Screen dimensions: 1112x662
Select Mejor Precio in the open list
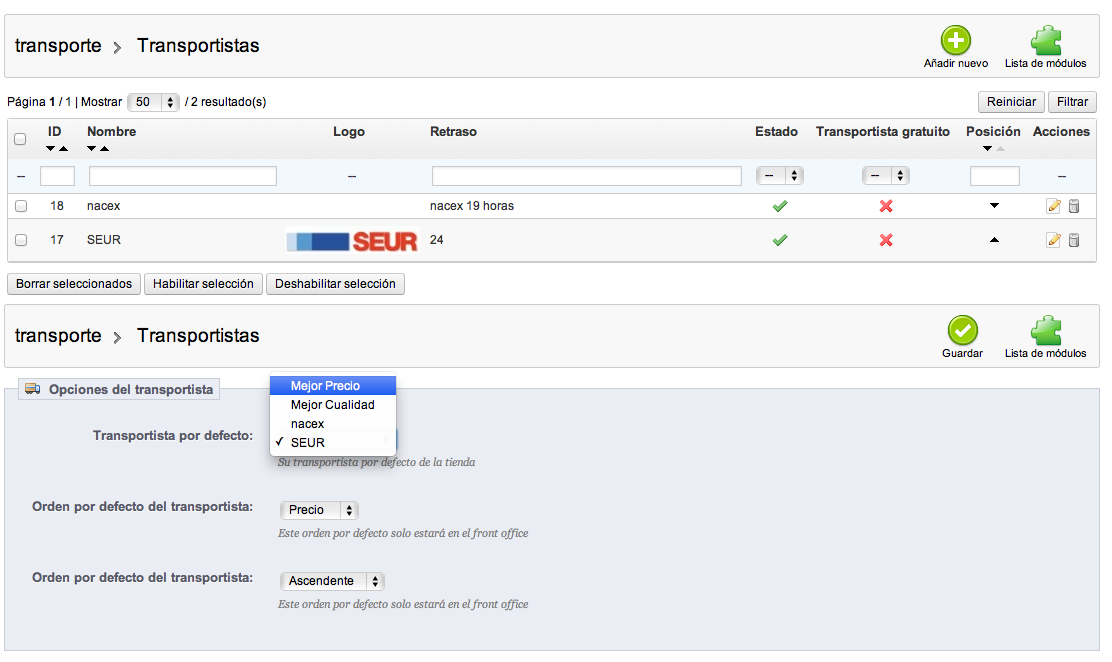[x=325, y=386]
